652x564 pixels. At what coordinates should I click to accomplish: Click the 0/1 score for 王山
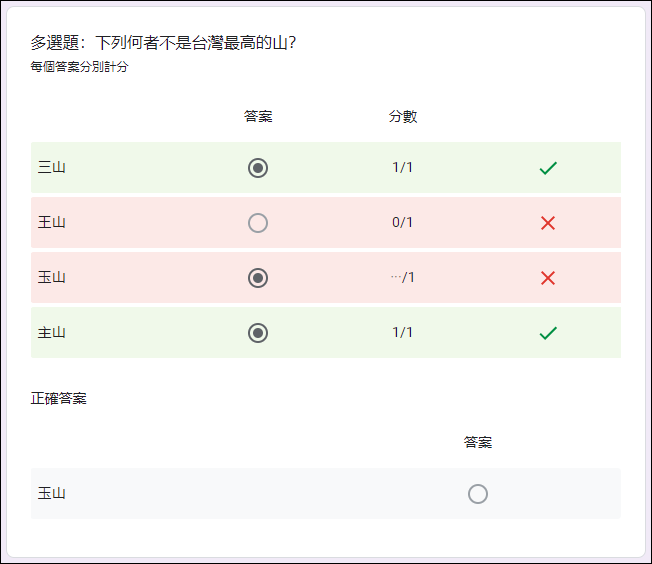tap(403, 223)
